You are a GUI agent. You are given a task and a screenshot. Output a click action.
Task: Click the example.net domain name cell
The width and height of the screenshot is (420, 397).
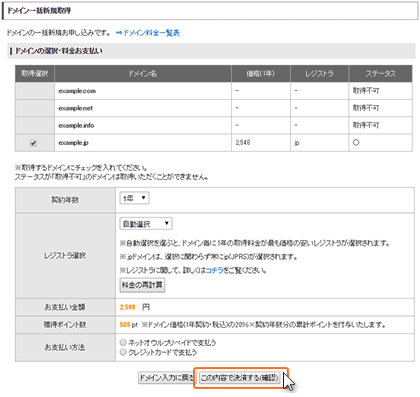[x=143, y=108]
